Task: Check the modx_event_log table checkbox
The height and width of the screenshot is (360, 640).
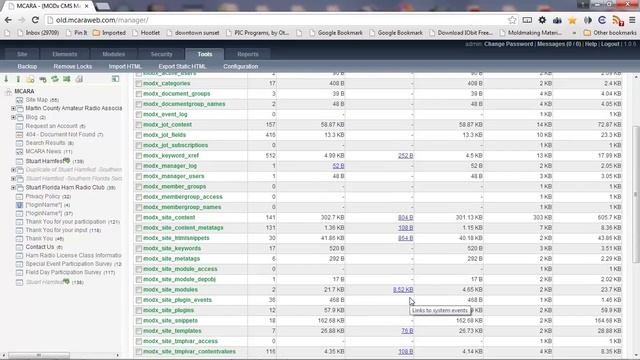Action: (x=139, y=115)
